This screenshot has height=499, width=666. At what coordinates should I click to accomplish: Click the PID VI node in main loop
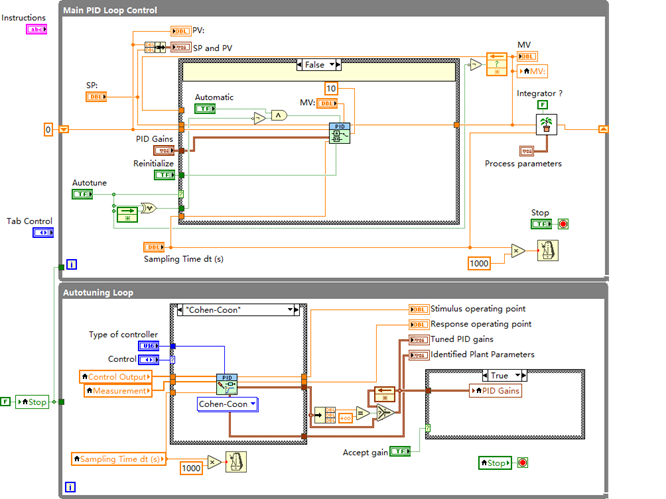click(x=340, y=134)
